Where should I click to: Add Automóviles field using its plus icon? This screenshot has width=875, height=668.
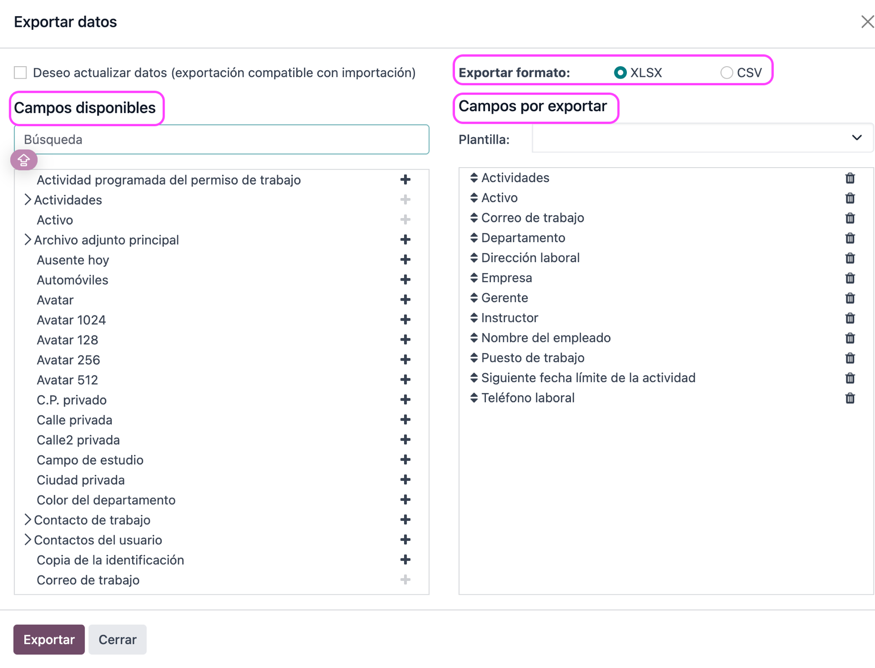(405, 280)
